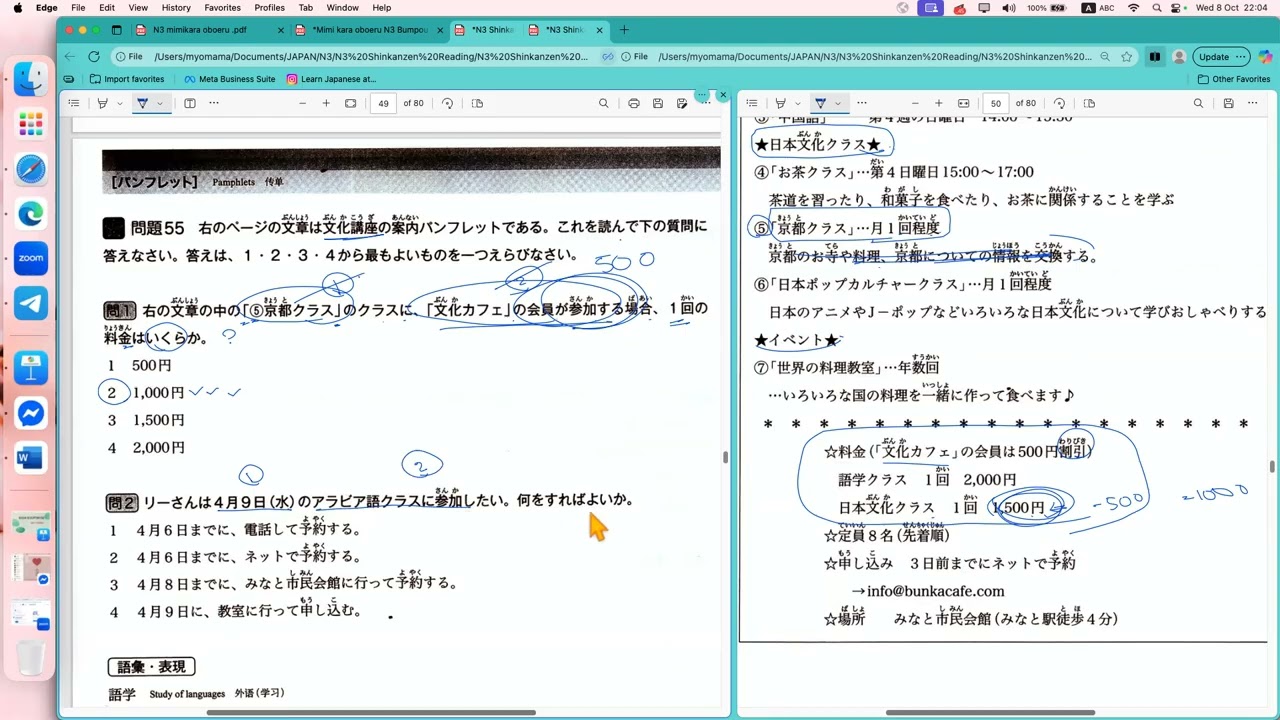Toggle page view in right PDF pane
The width and height of the screenshot is (1280, 720).
[1090, 103]
